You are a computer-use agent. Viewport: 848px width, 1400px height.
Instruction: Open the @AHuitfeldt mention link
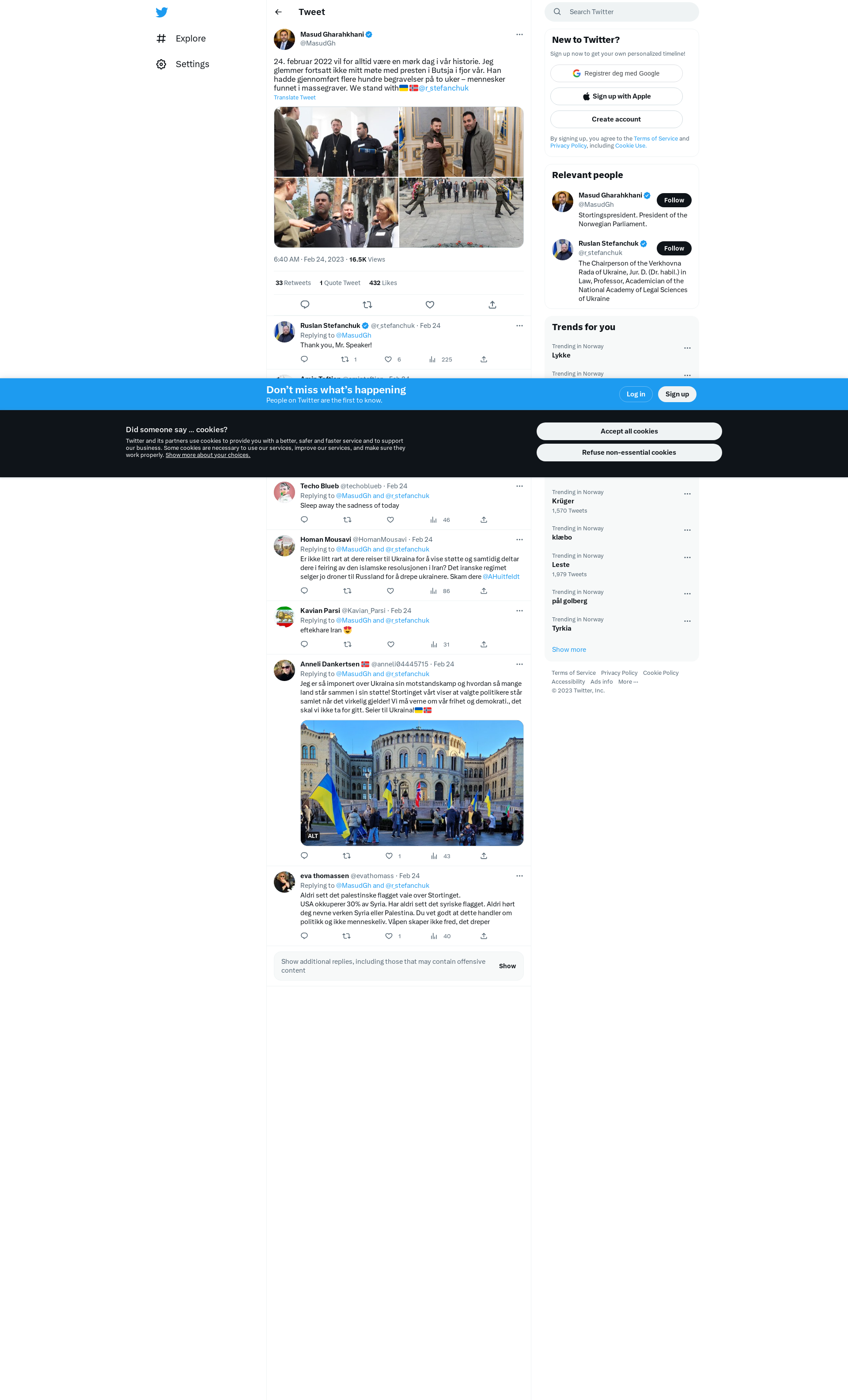pyautogui.click(x=501, y=577)
